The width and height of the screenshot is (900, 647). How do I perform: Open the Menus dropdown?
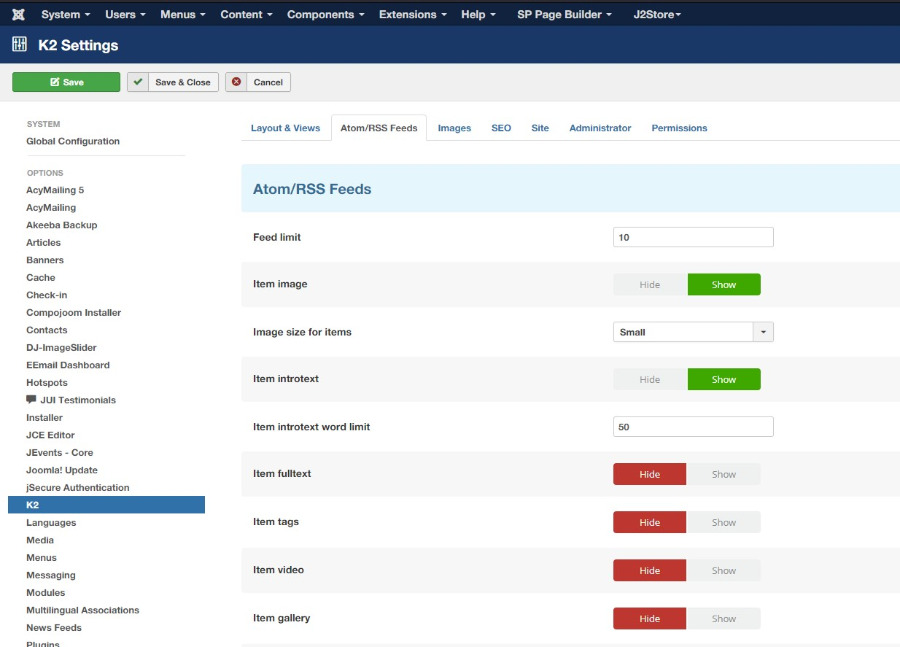[183, 14]
